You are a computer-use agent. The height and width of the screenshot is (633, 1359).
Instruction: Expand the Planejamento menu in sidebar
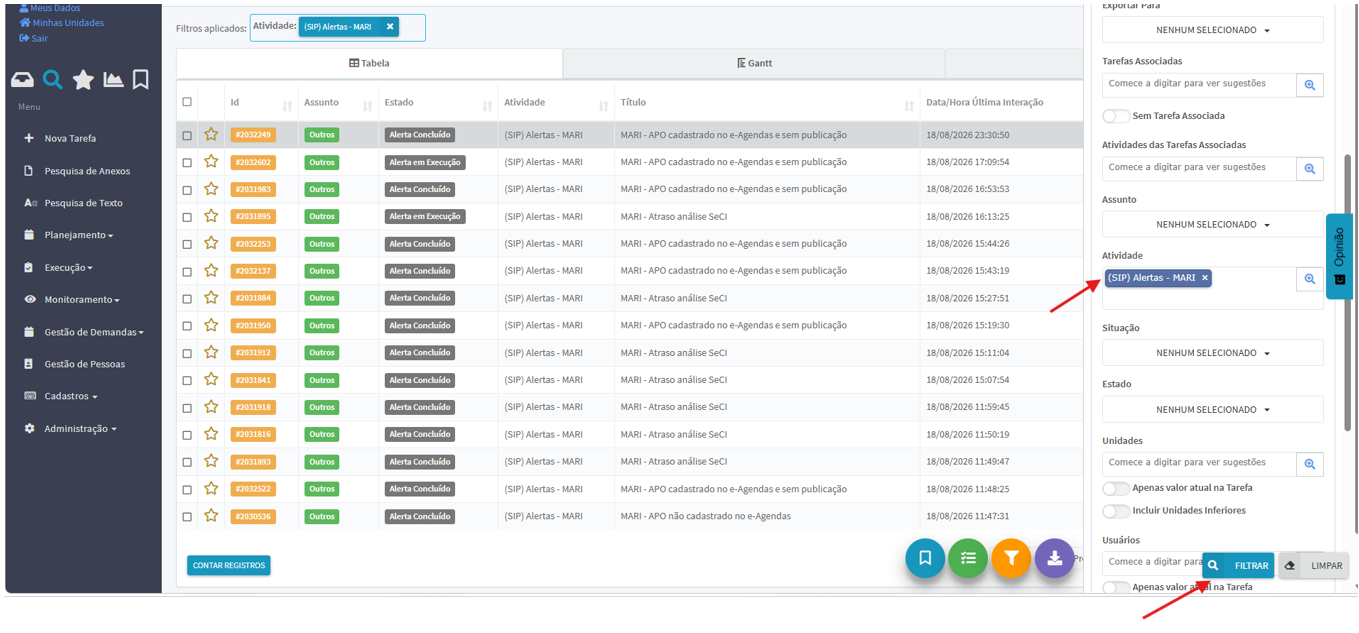point(78,235)
